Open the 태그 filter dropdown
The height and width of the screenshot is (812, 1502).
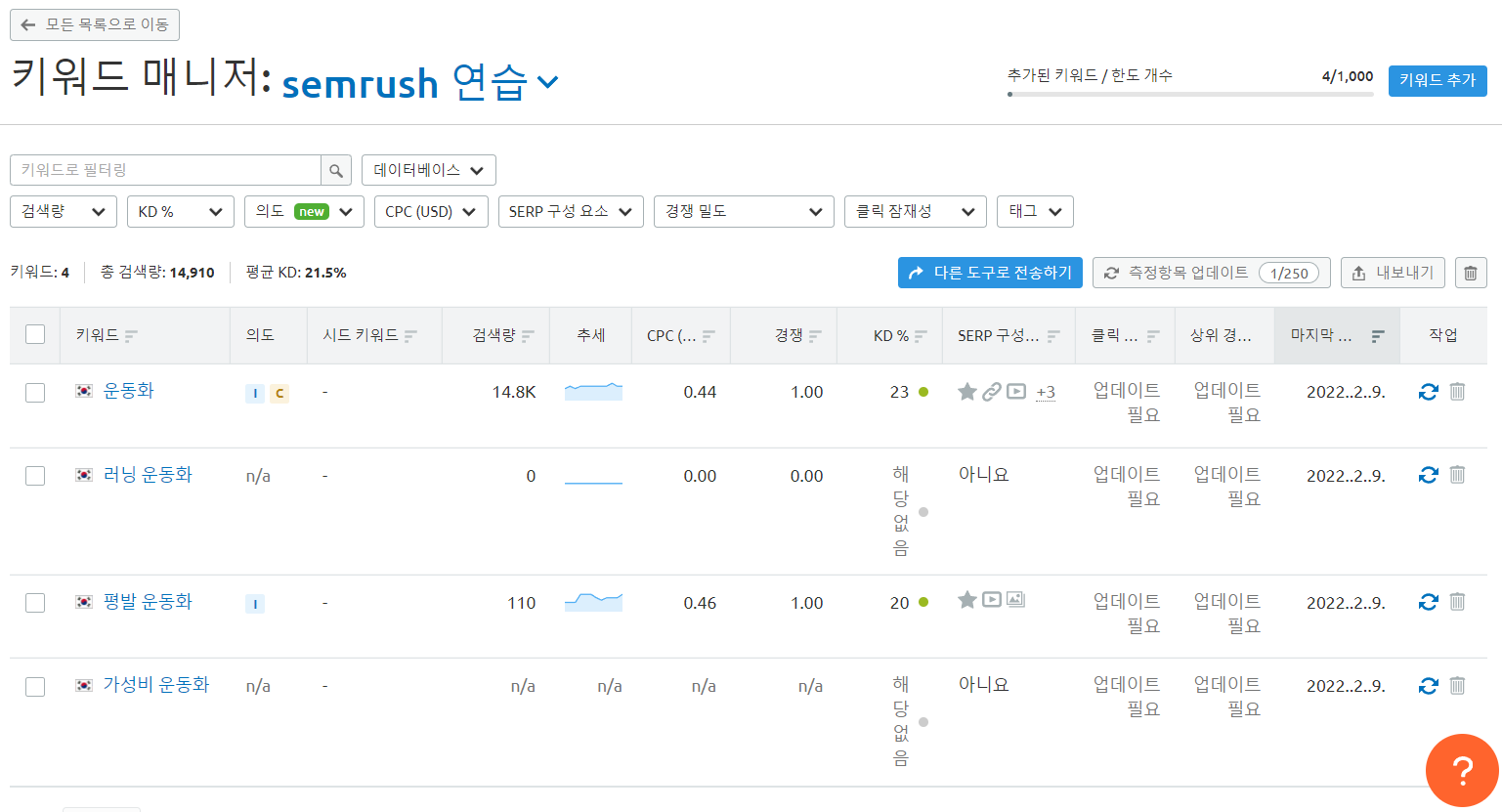(1035, 212)
